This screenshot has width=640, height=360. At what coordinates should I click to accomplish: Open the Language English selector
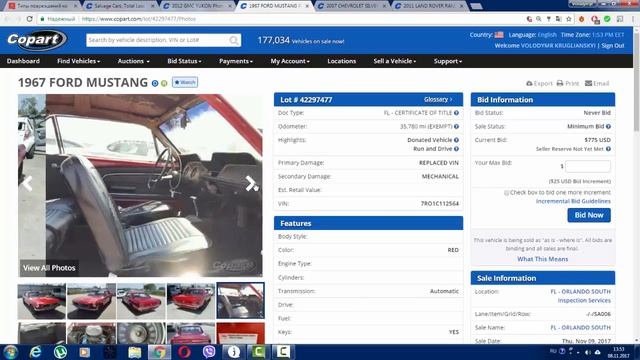click(547, 35)
